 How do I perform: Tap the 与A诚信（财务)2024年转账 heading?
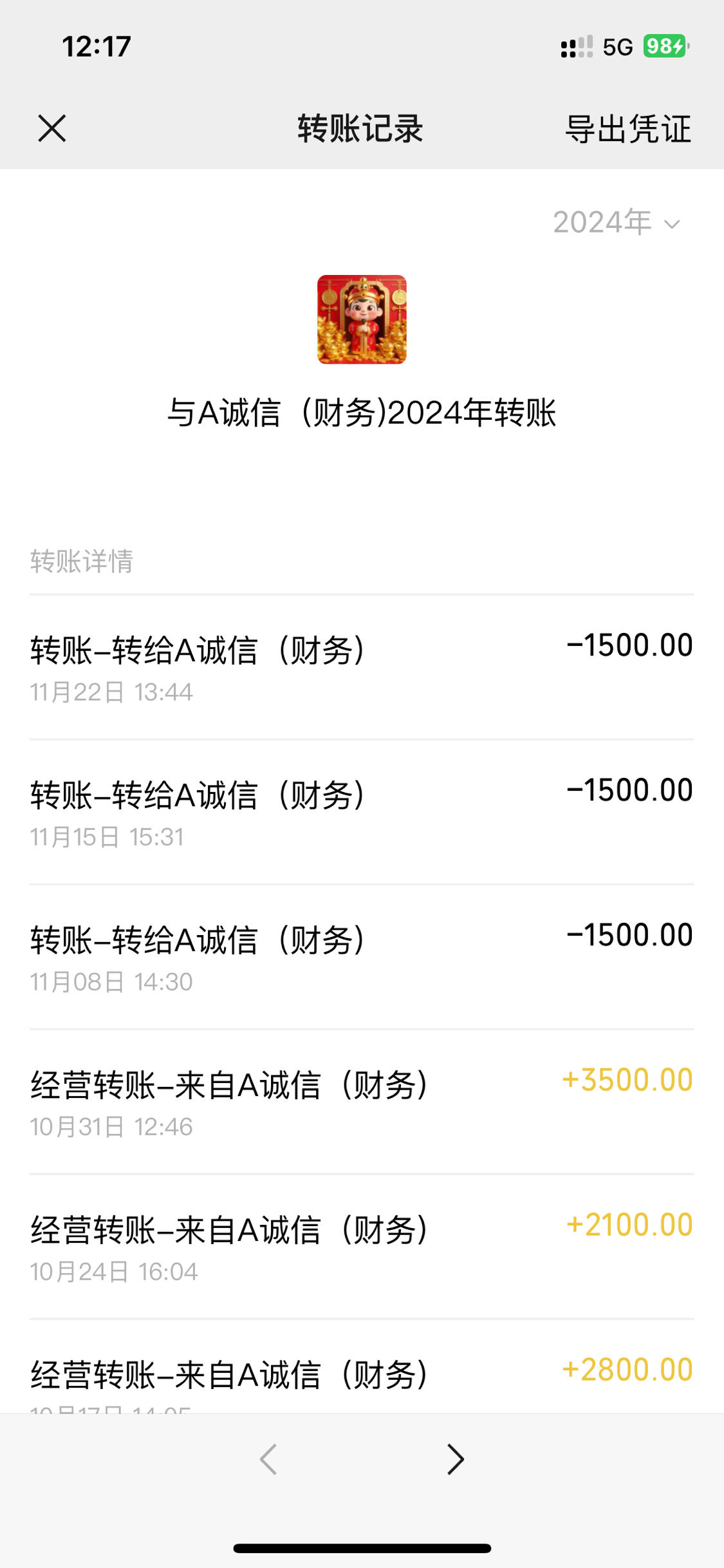tap(362, 413)
